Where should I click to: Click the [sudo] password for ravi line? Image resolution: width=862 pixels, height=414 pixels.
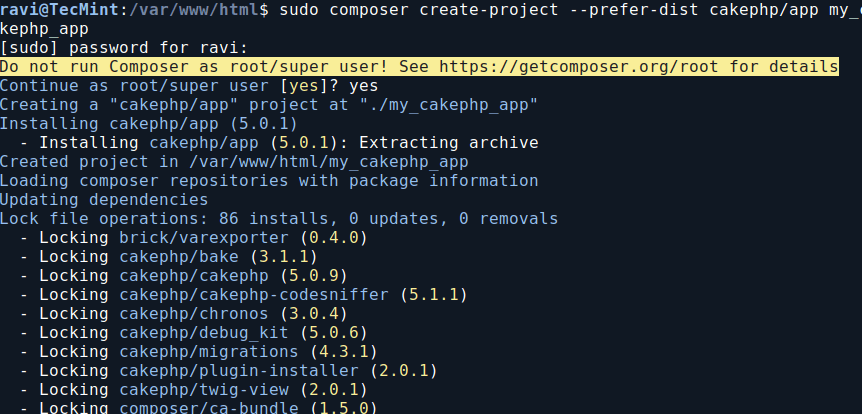click(x=124, y=48)
